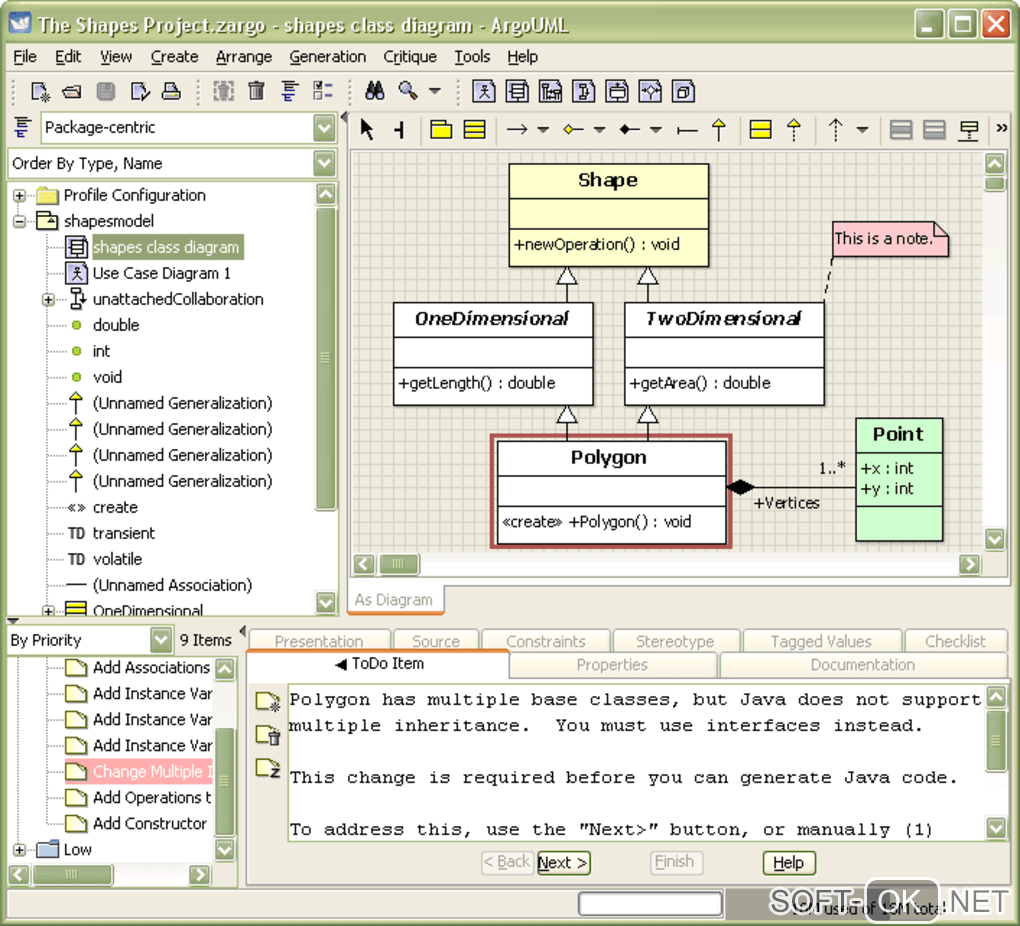Image resolution: width=1020 pixels, height=926 pixels.
Task: Collapse the shapesmodel tree node
Action: pos(20,221)
